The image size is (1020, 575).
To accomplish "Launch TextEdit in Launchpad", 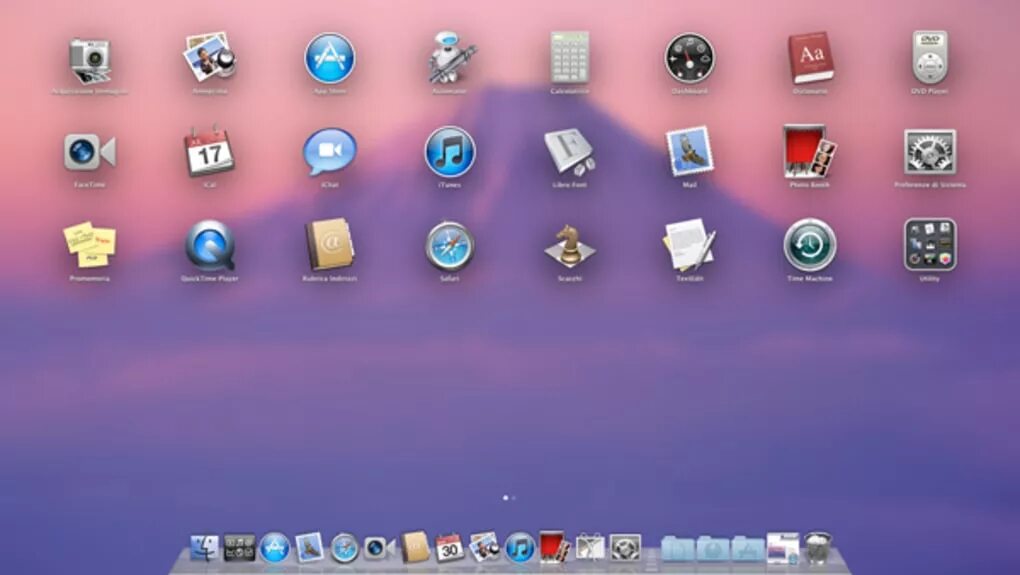I will [x=690, y=245].
